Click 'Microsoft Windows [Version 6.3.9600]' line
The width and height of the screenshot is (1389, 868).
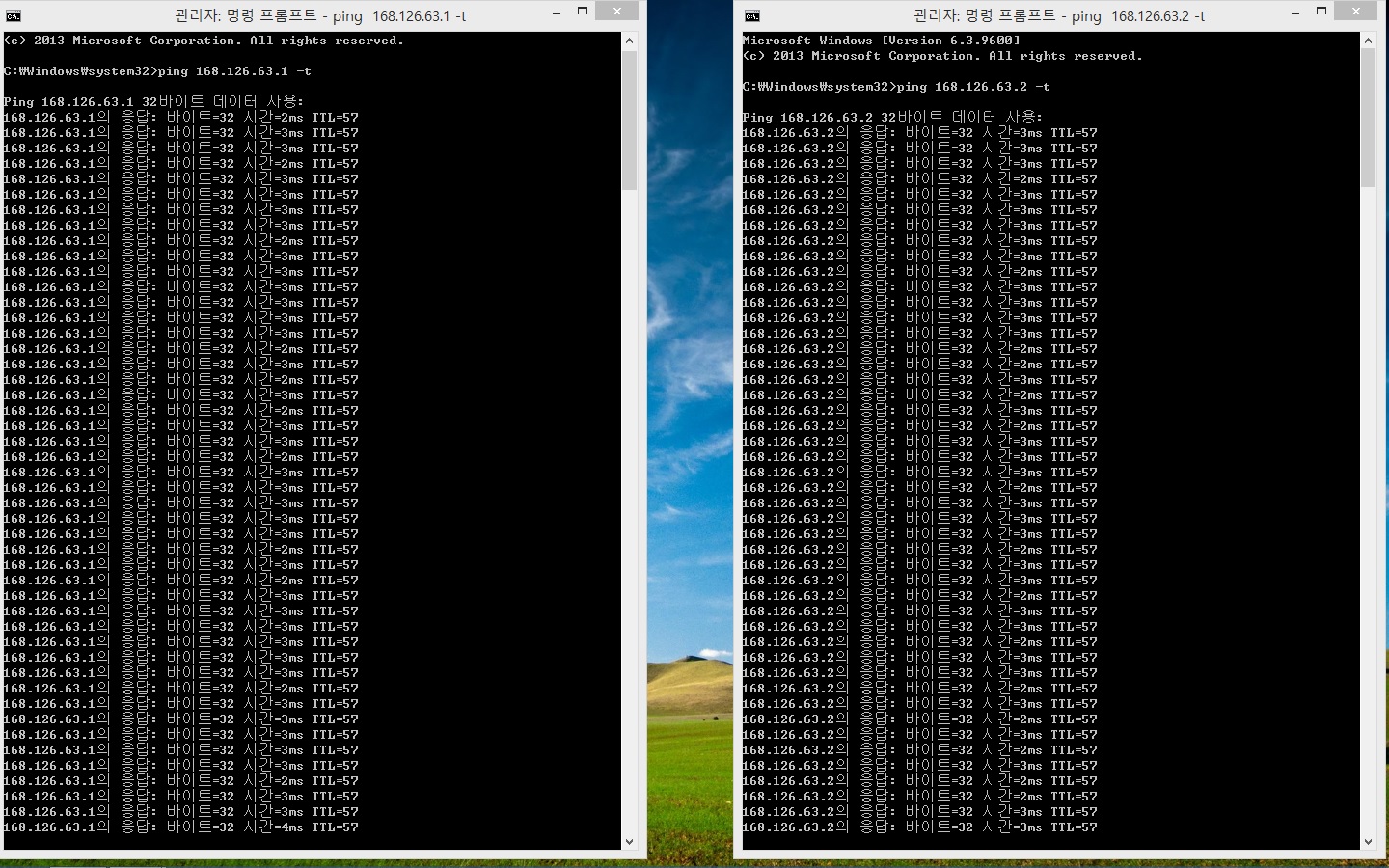coord(882,41)
